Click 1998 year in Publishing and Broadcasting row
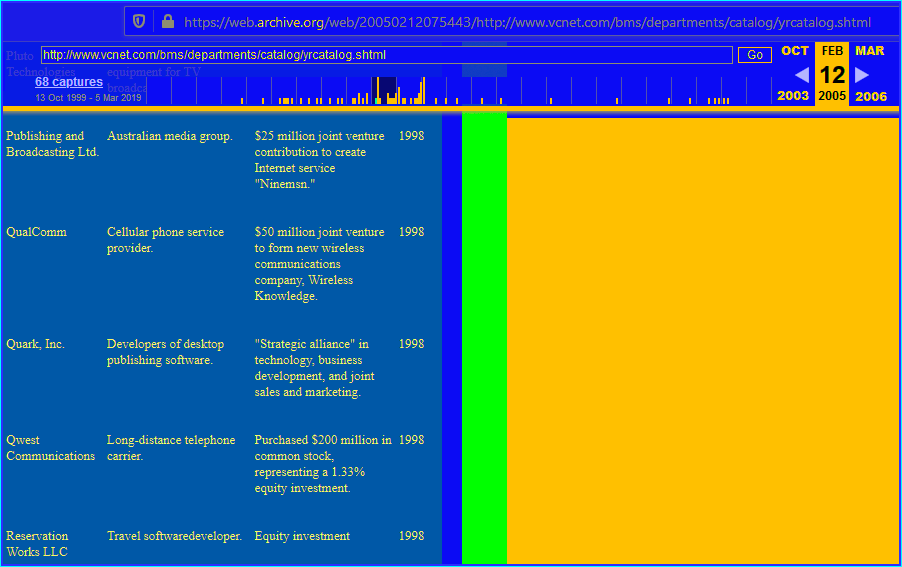 click(411, 136)
